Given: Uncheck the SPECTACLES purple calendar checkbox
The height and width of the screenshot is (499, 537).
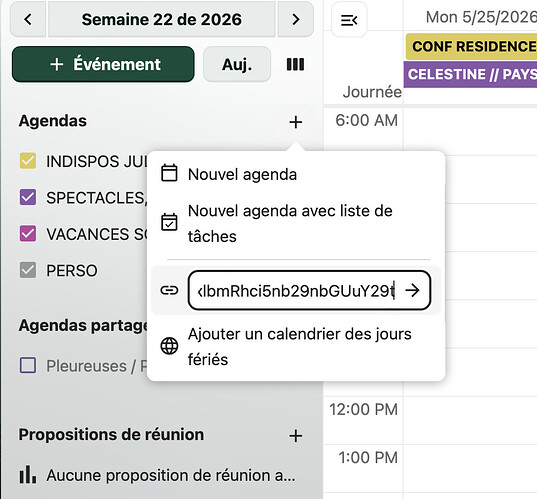Looking at the screenshot, I should (28, 197).
